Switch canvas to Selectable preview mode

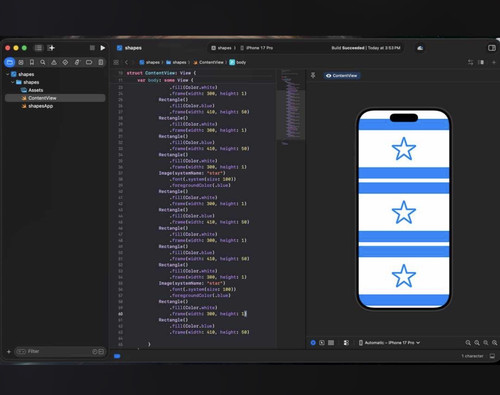pos(322,343)
